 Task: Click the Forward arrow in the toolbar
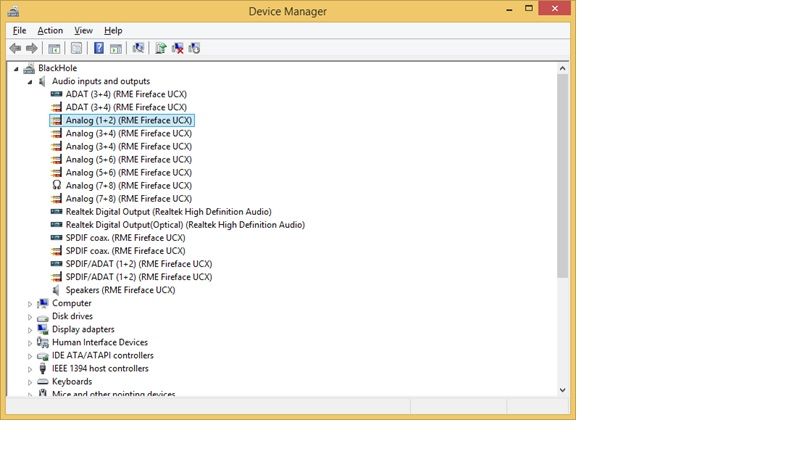click(32, 48)
